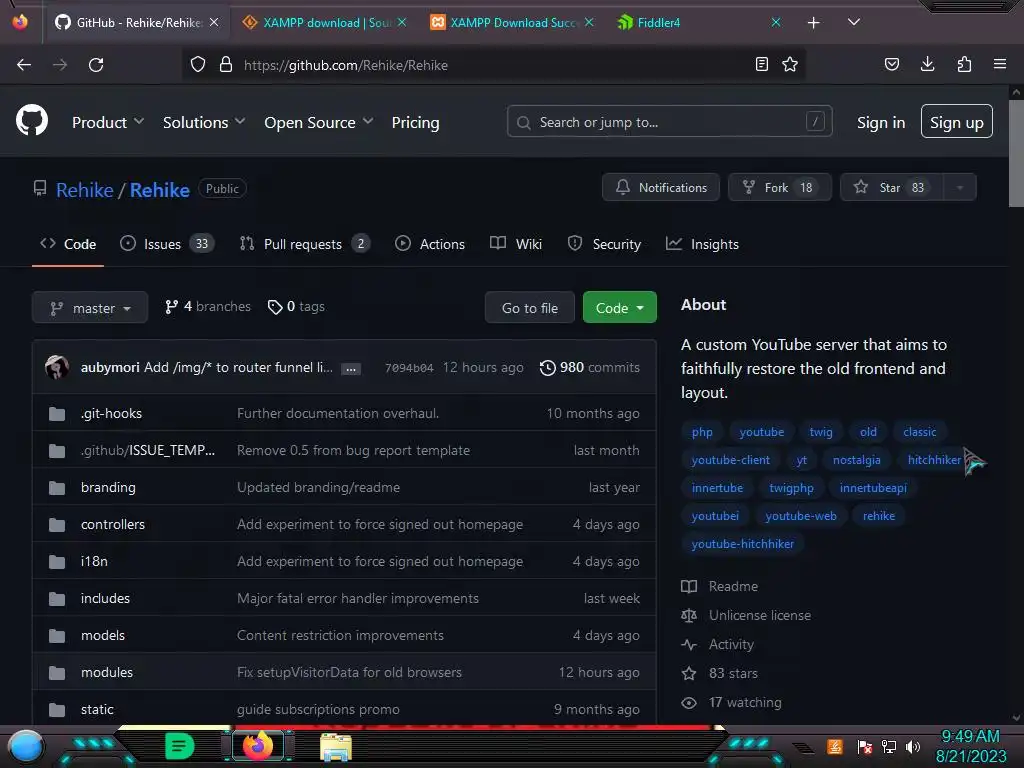Click the red flag action center tray icon
1024x768 pixels.
pos(865,746)
